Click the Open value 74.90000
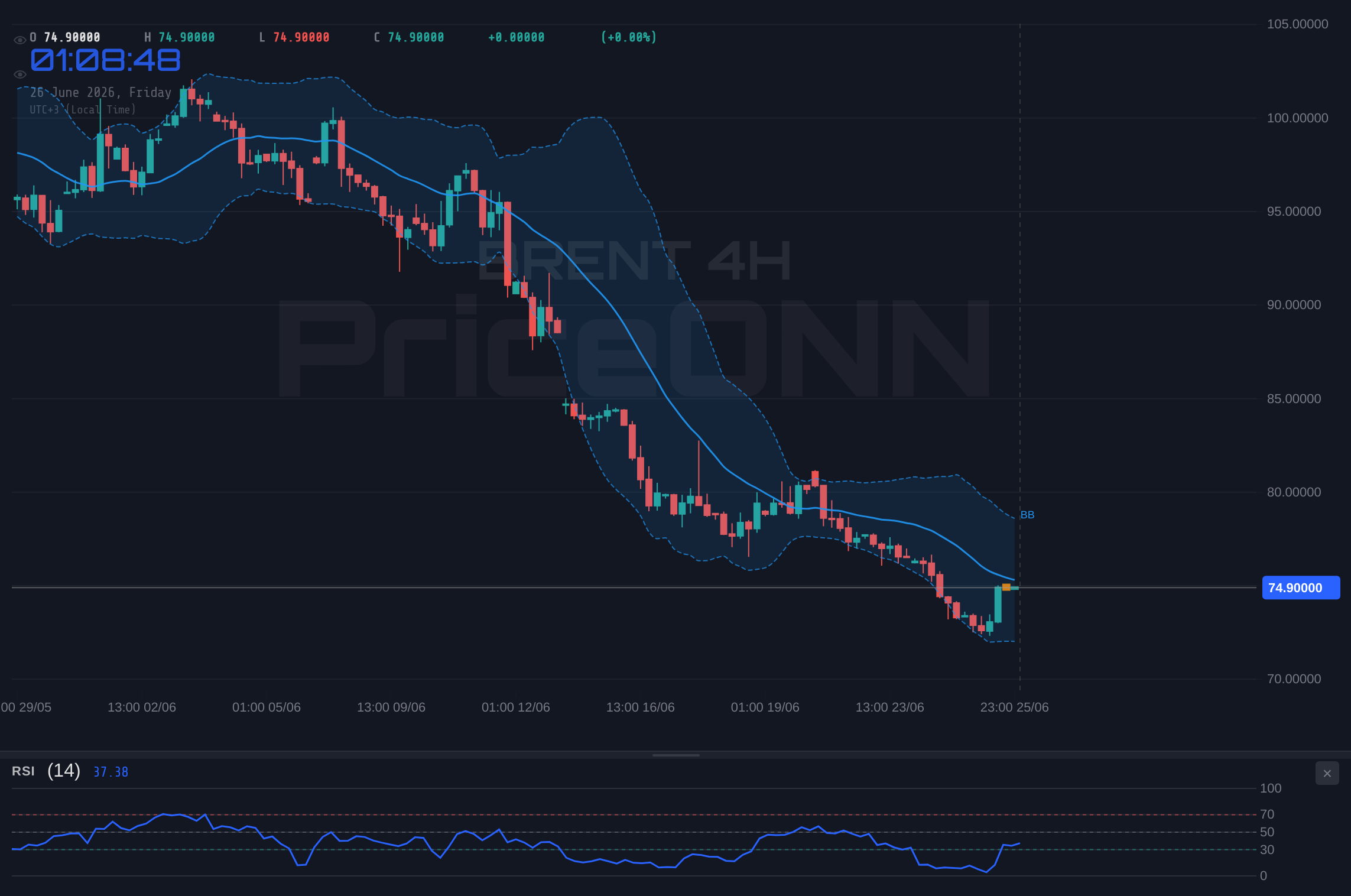Screen dimensions: 1351x896 [72, 37]
